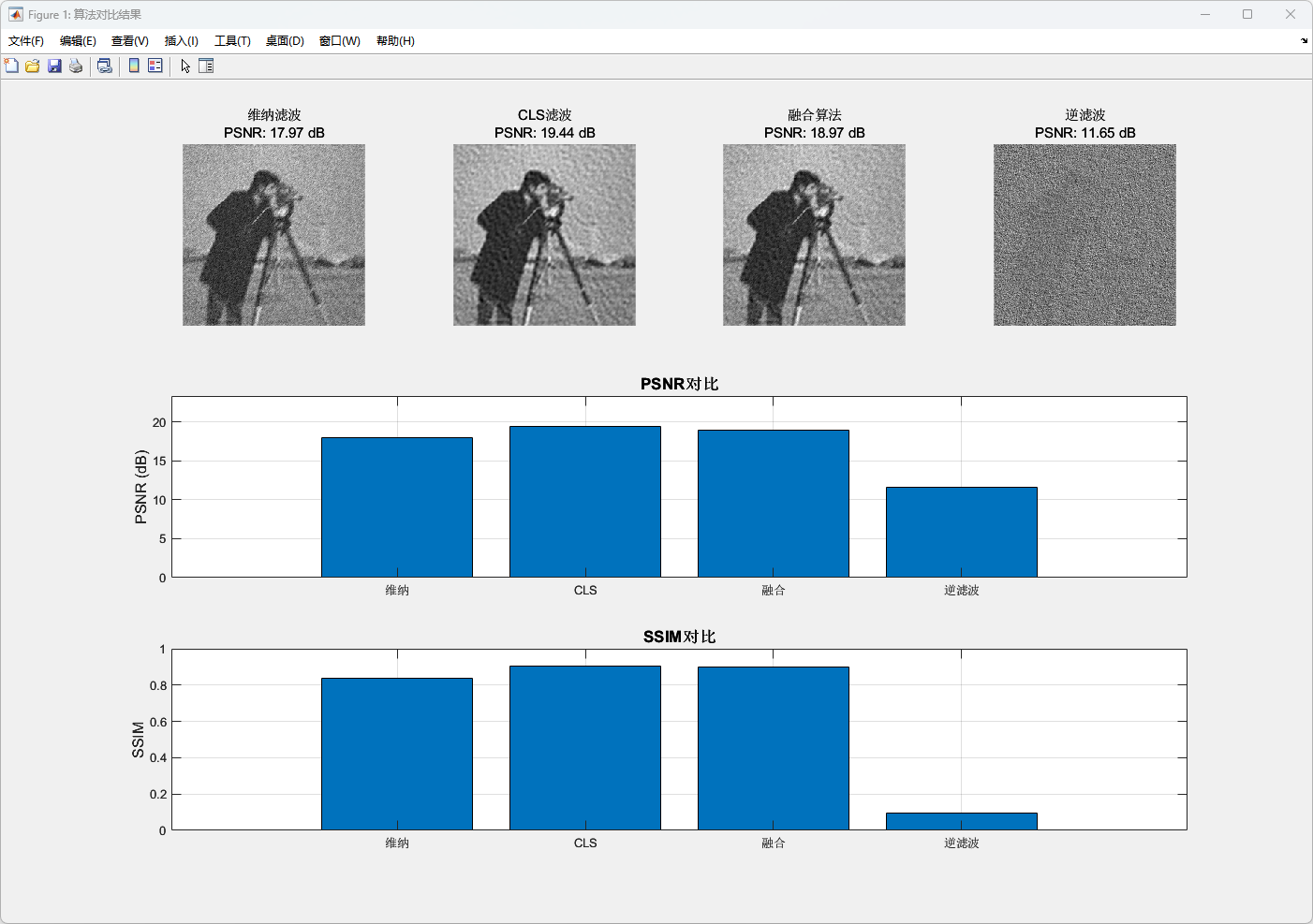Open a file with the folder icon
The width and height of the screenshot is (1313, 924).
coord(33,66)
